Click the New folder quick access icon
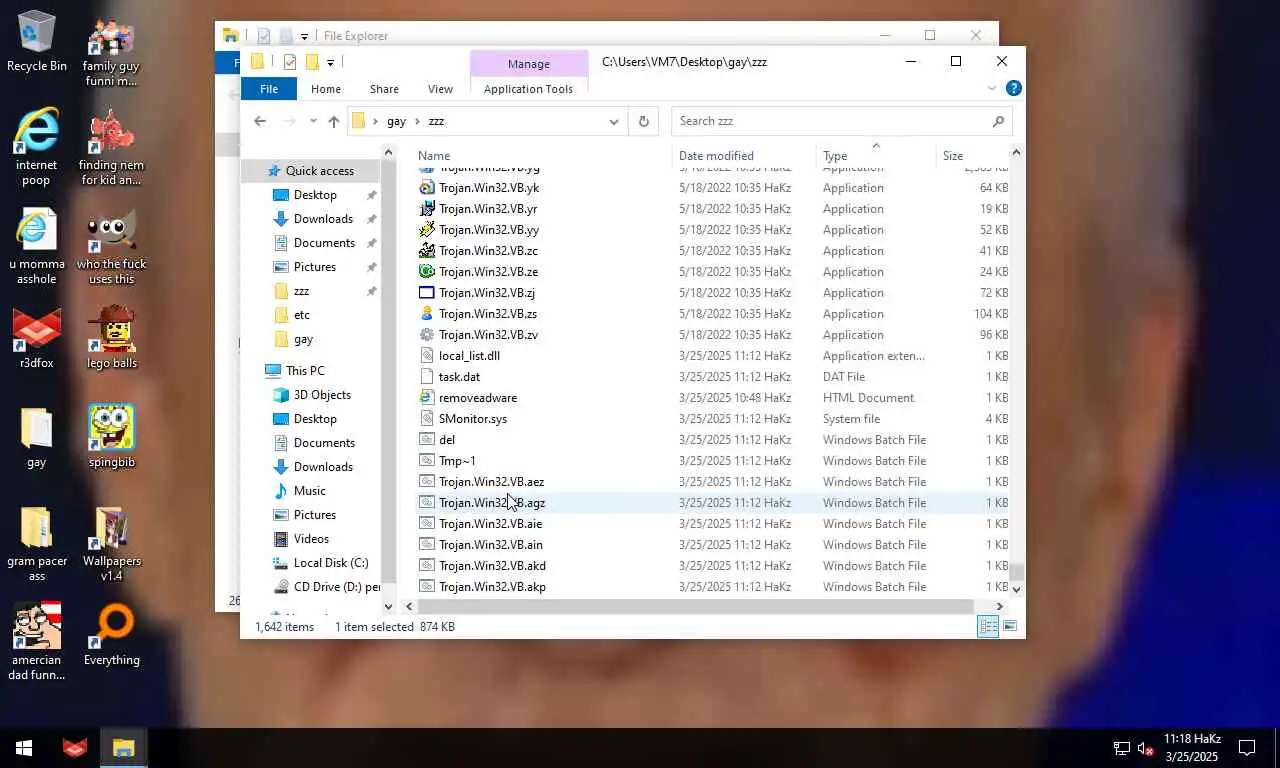 pyautogui.click(x=311, y=62)
